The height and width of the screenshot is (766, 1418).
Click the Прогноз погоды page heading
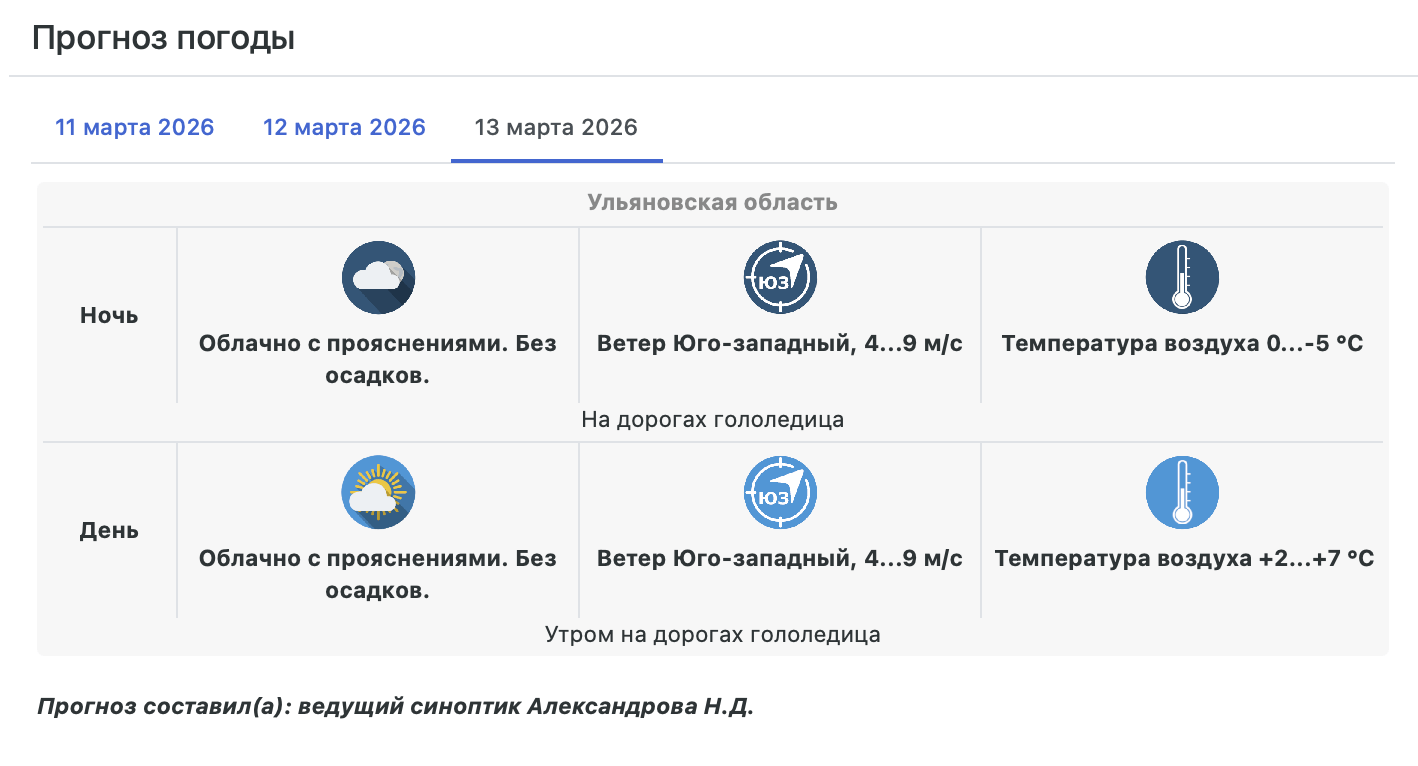click(x=163, y=38)
